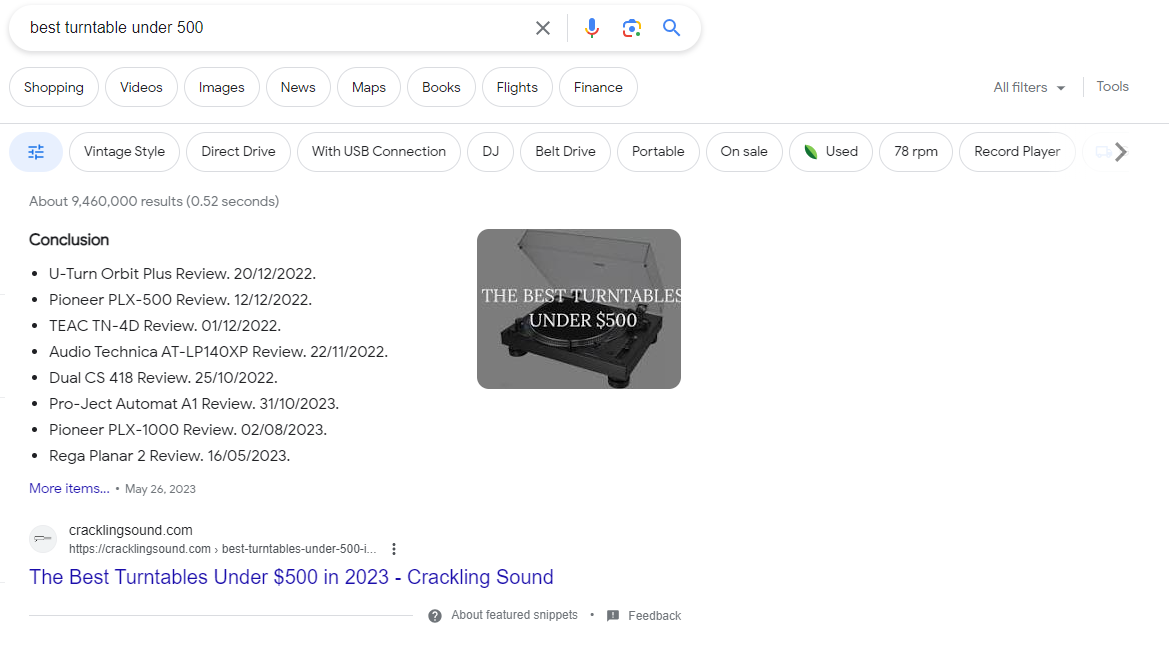Clear the search query with X icon
The width and height of the screenshot is (1169, 661).
543,28
